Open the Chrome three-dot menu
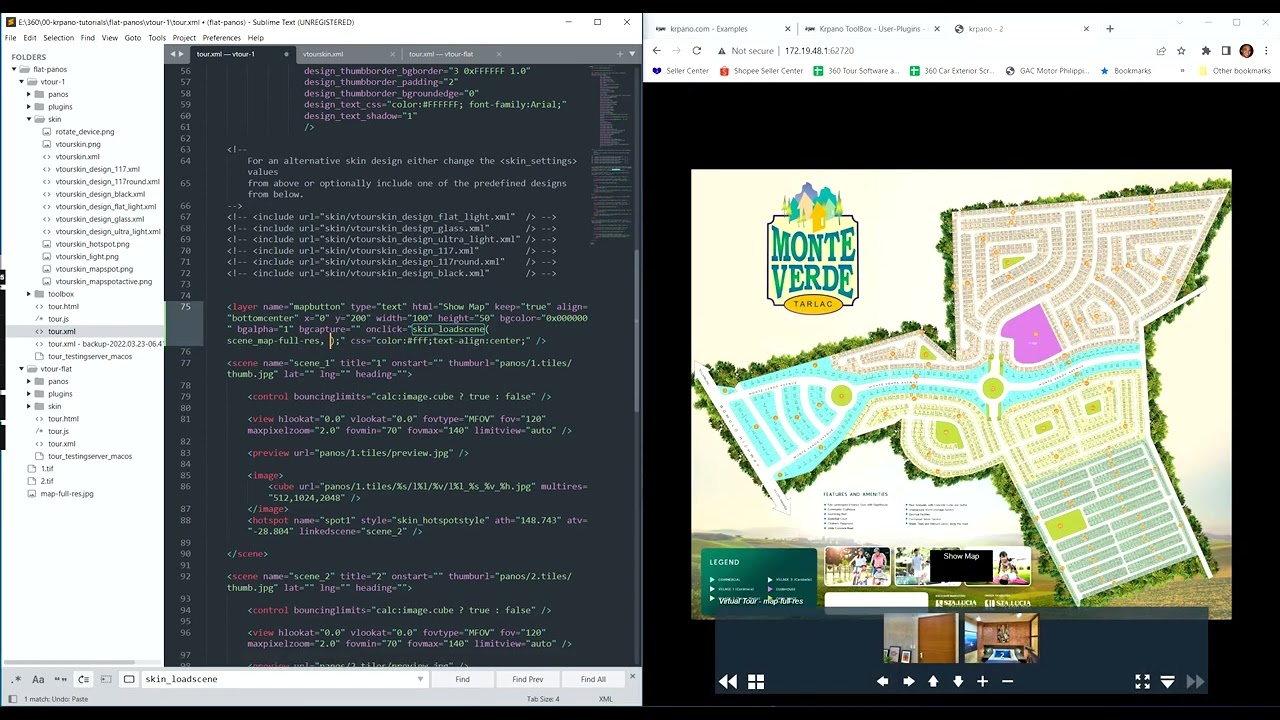This screenshot has height=720, width=1280. (1266, 51)
